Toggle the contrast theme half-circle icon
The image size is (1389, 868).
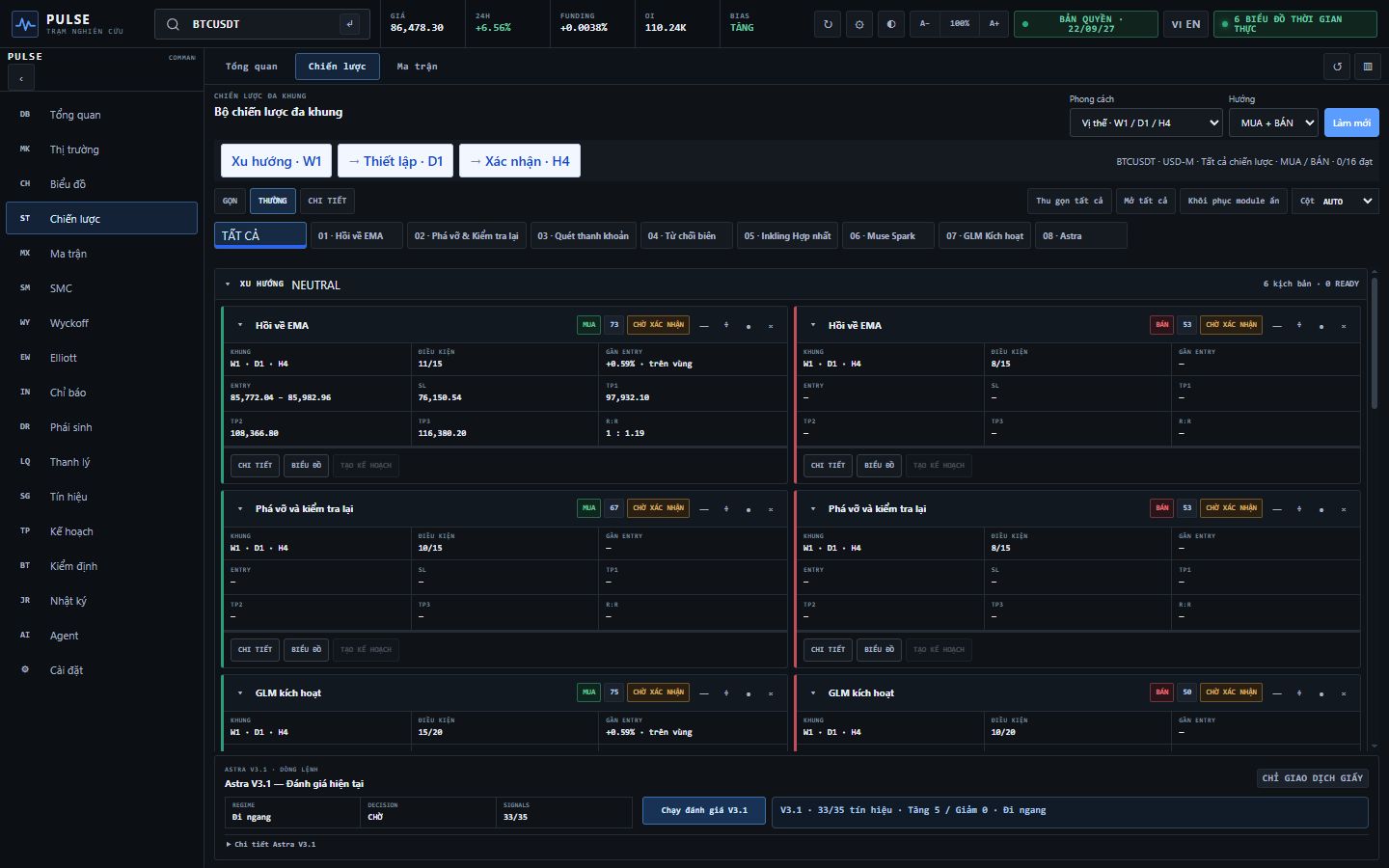[891, 24]
